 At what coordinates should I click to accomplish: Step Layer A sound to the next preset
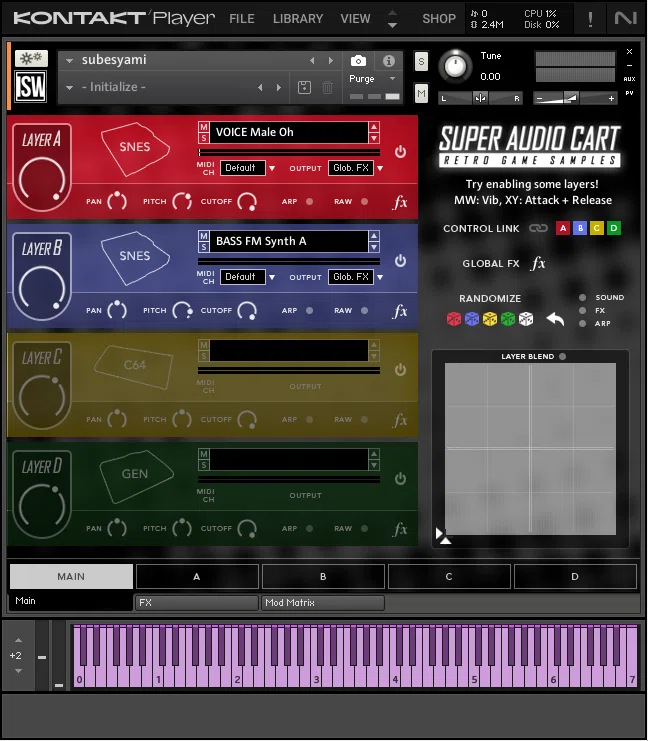[374, 138]
